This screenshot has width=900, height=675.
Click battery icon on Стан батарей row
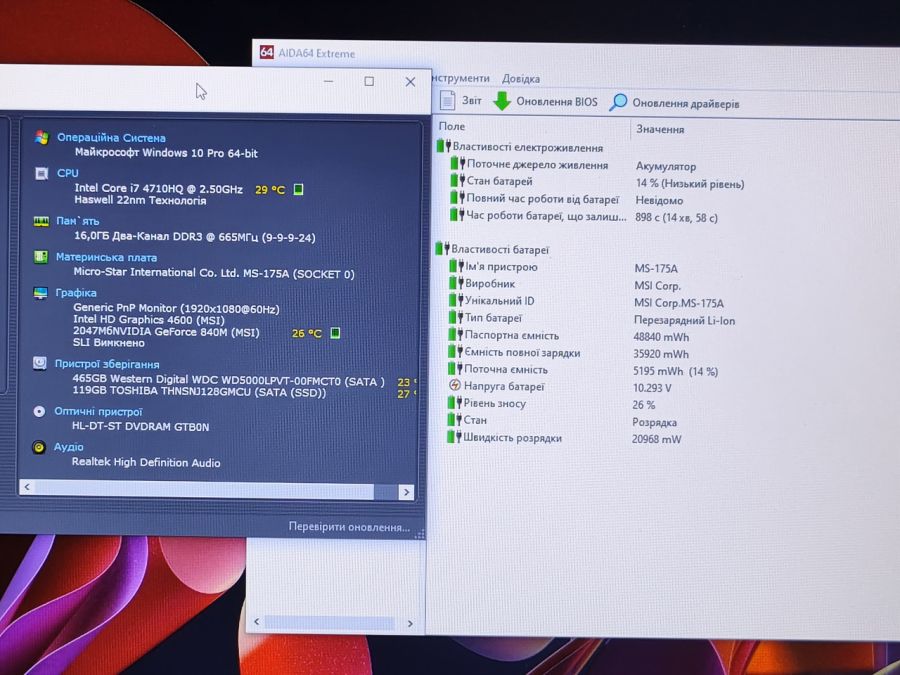457,180
